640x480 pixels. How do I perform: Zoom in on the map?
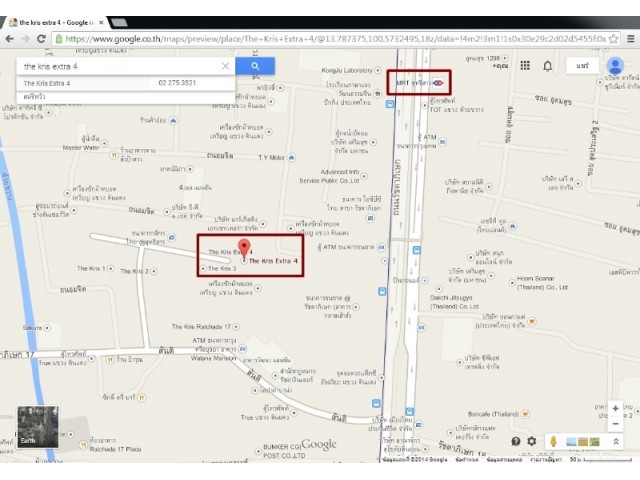615,408
